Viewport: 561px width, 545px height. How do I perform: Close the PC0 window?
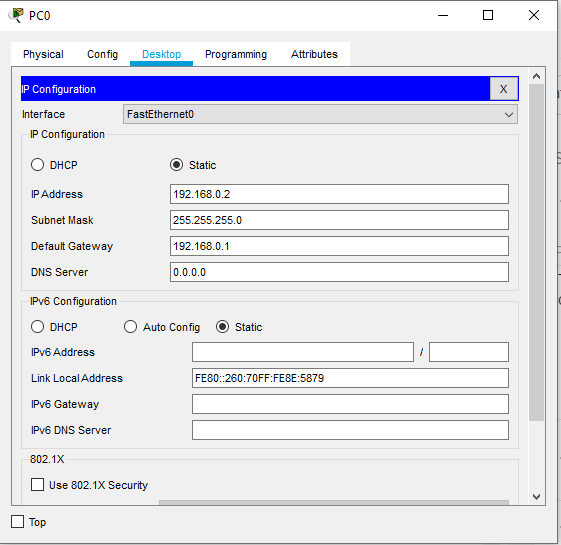pos(534,15)
